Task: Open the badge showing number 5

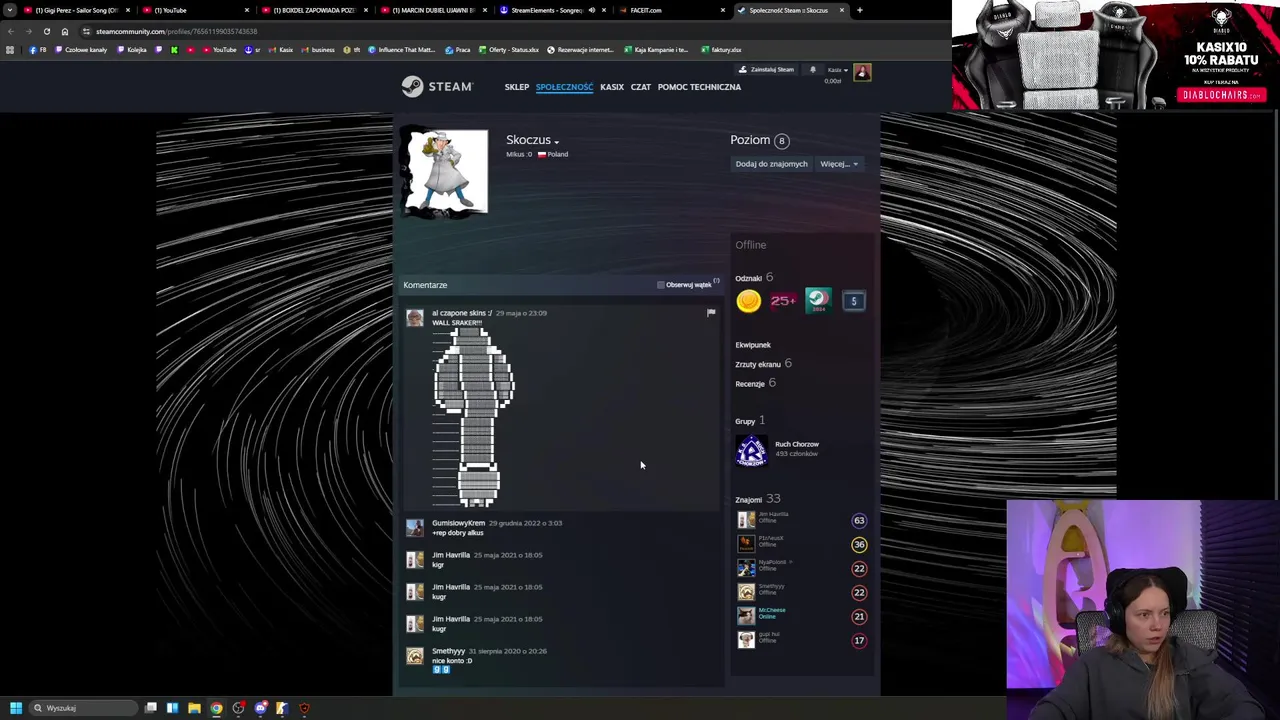Action: [x=853, y=301]
